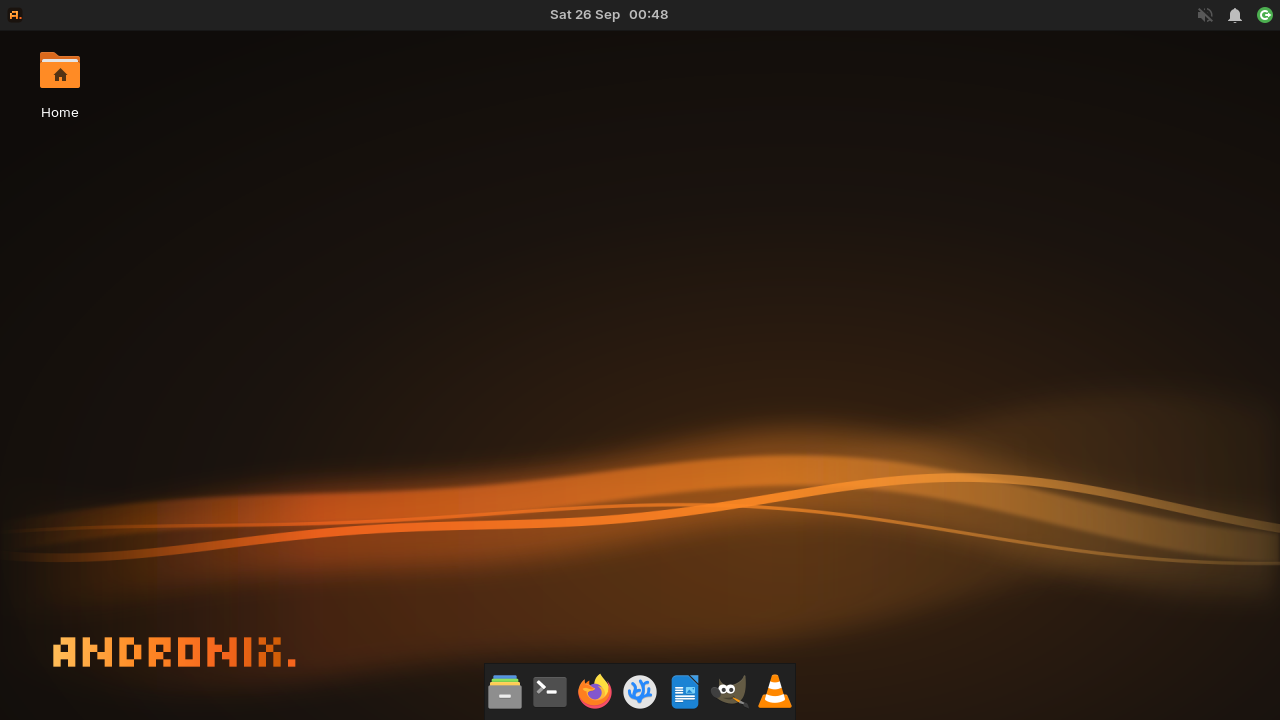Click the muted volume tray icon
1280x720 pixels.
point(1205,15)
